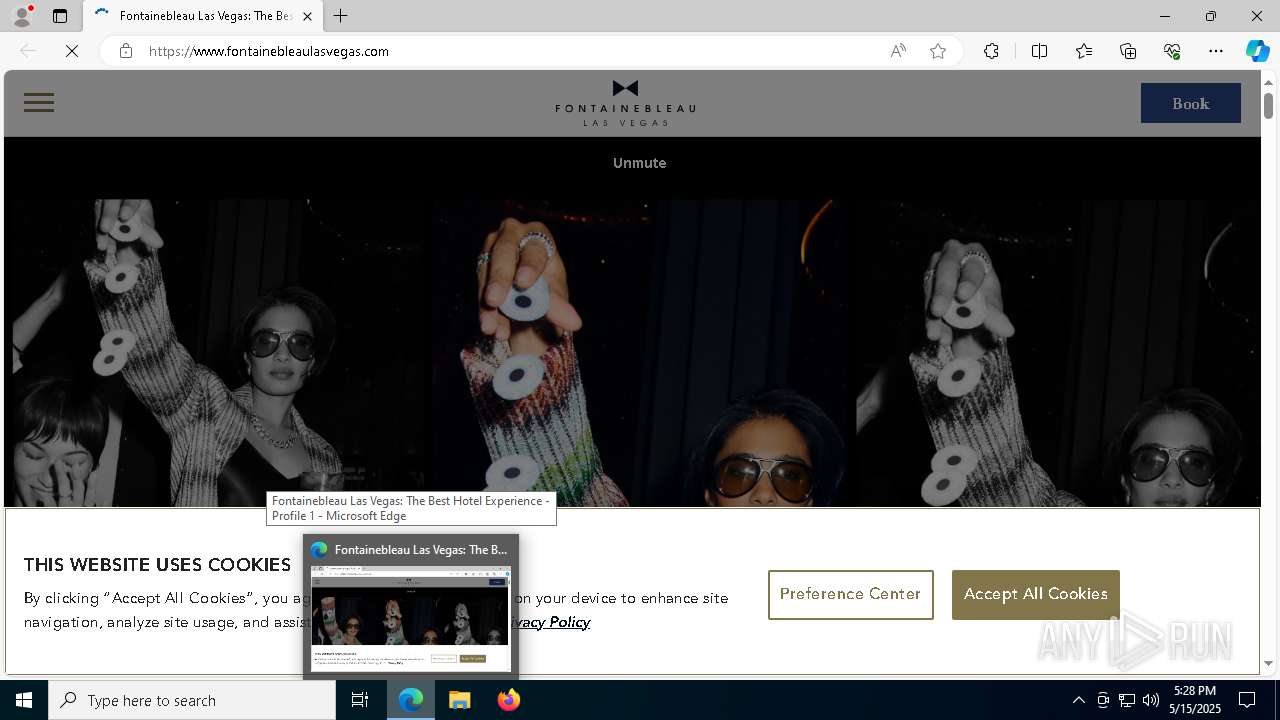Open the Extensions icon
This screenshot has height=720, width=1280.
(x=991, y=51)
